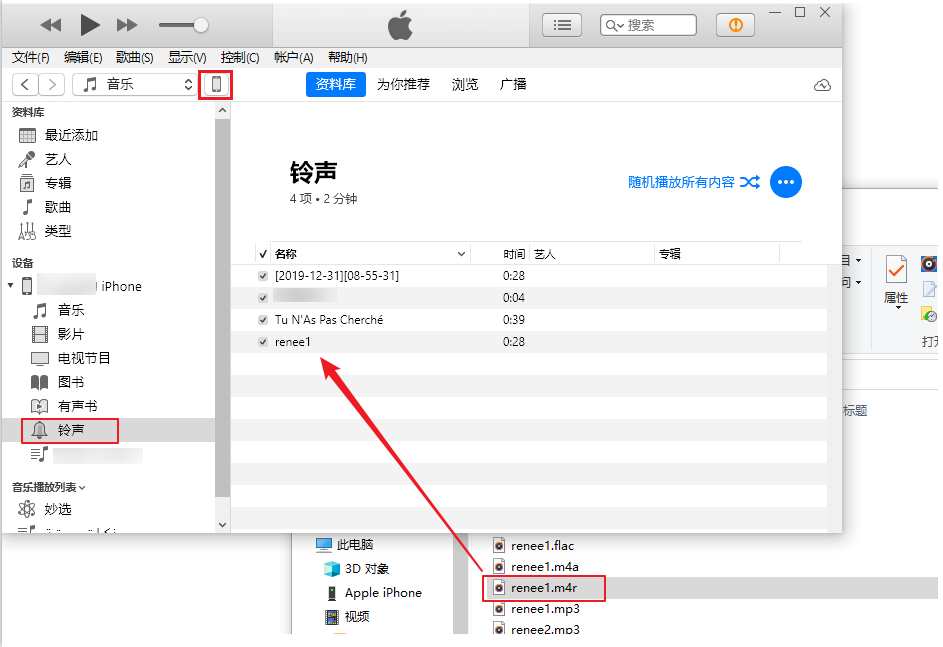Select 此电脑 in Explorer navigation pane
This screenshot has height=647, width=943.
click(x=345, y=545)
